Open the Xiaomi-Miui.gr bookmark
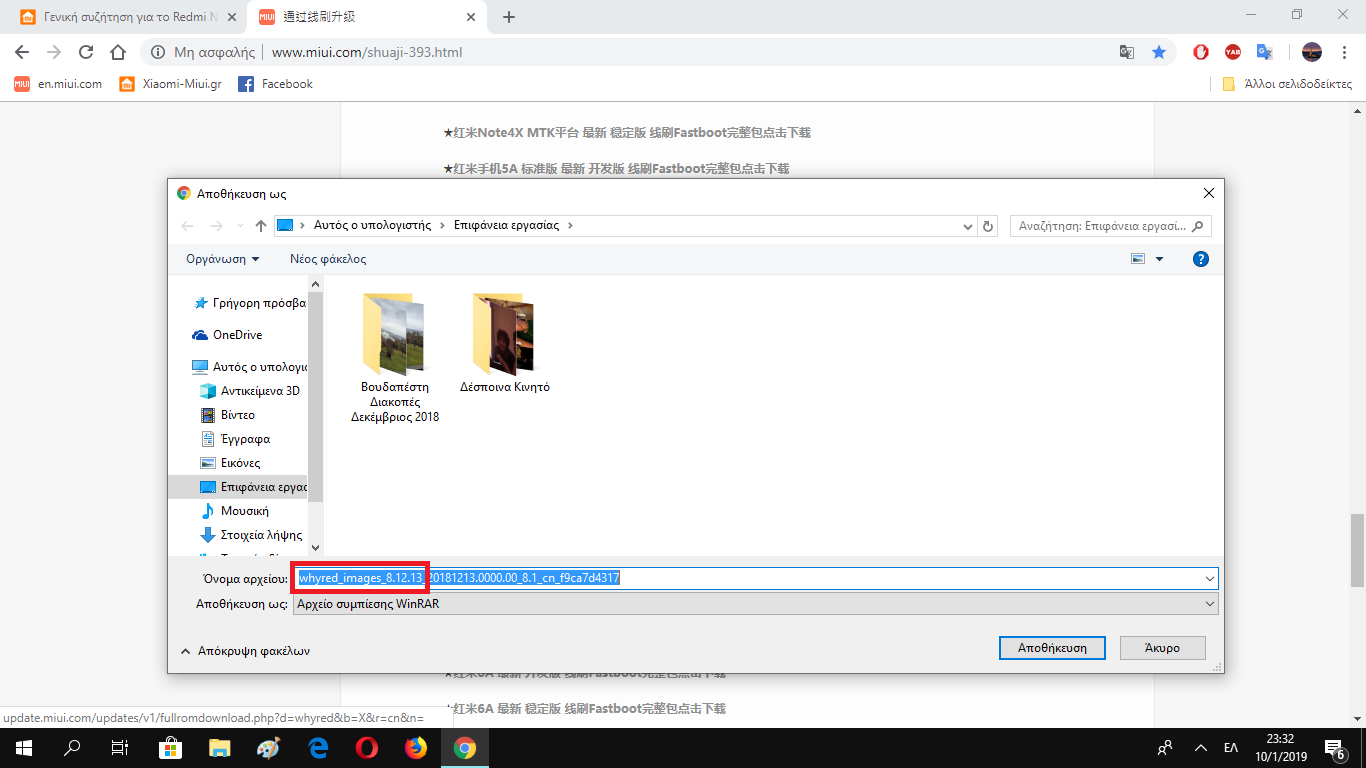 tap(170, 84)
